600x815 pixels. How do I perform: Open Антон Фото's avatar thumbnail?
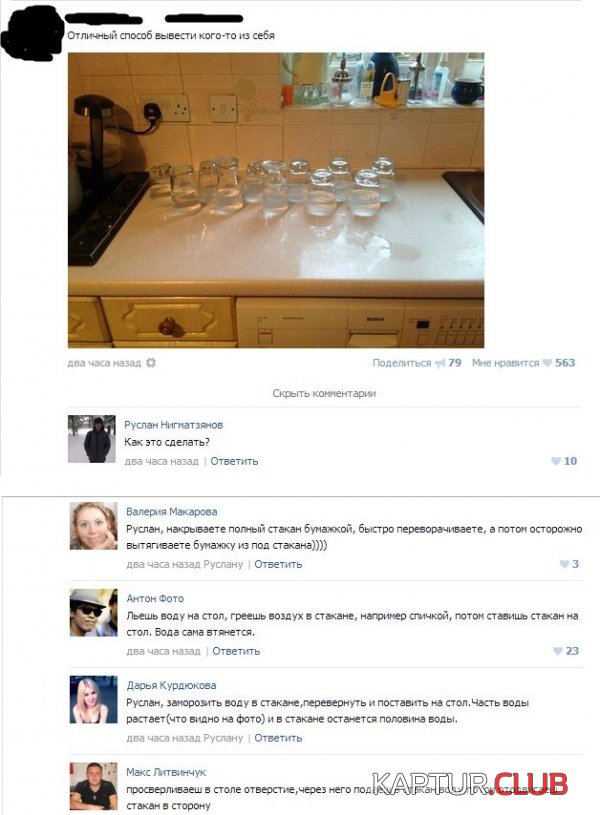click(94, 613)
